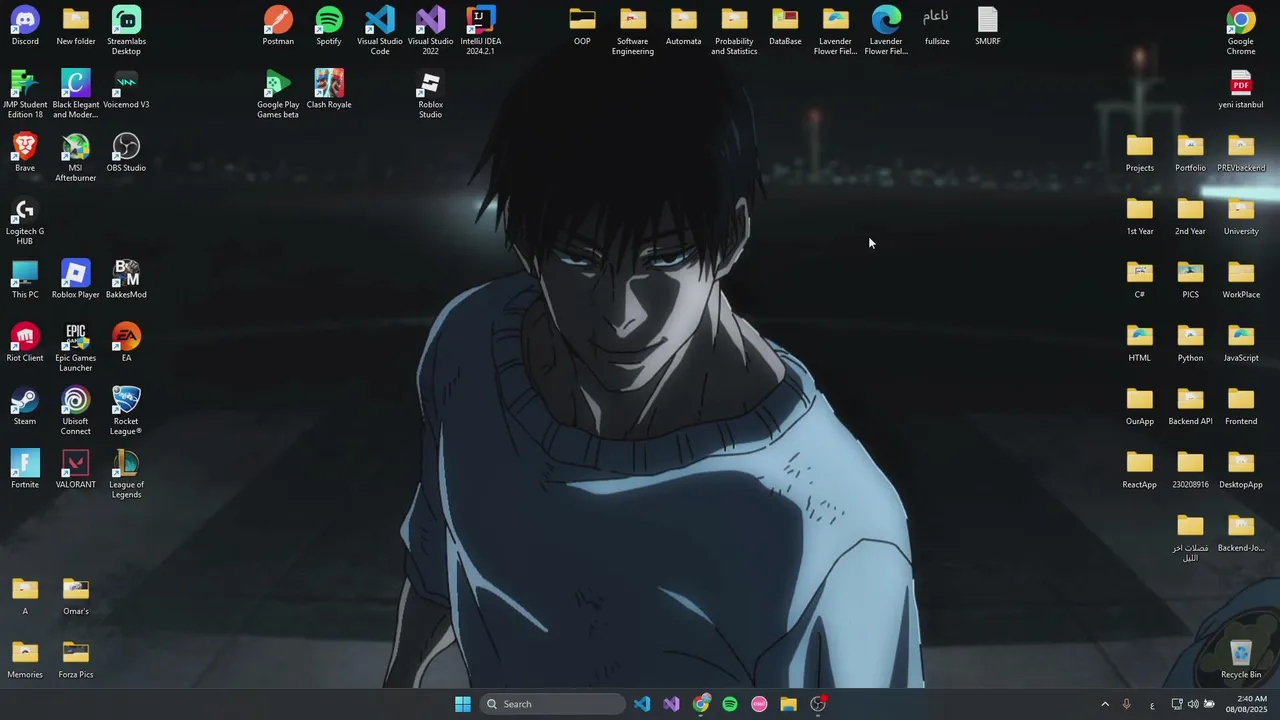Screen dimensions: 1280x720
Task: Open File Explorer from the taskbar
Action: [789, 704]
